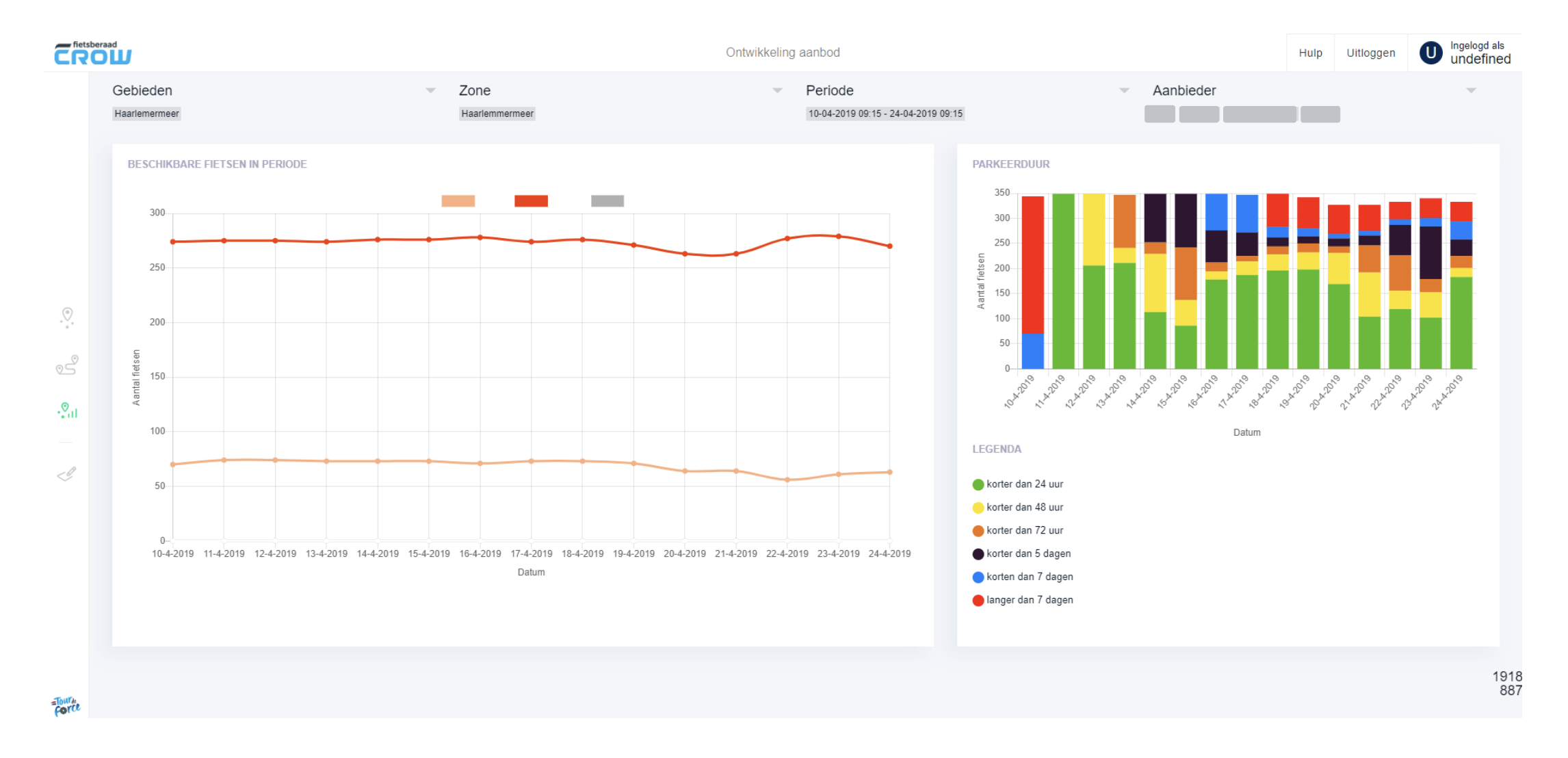Open the Hulp menu item
This screenshot has height=758, width=1568.
1310,53
